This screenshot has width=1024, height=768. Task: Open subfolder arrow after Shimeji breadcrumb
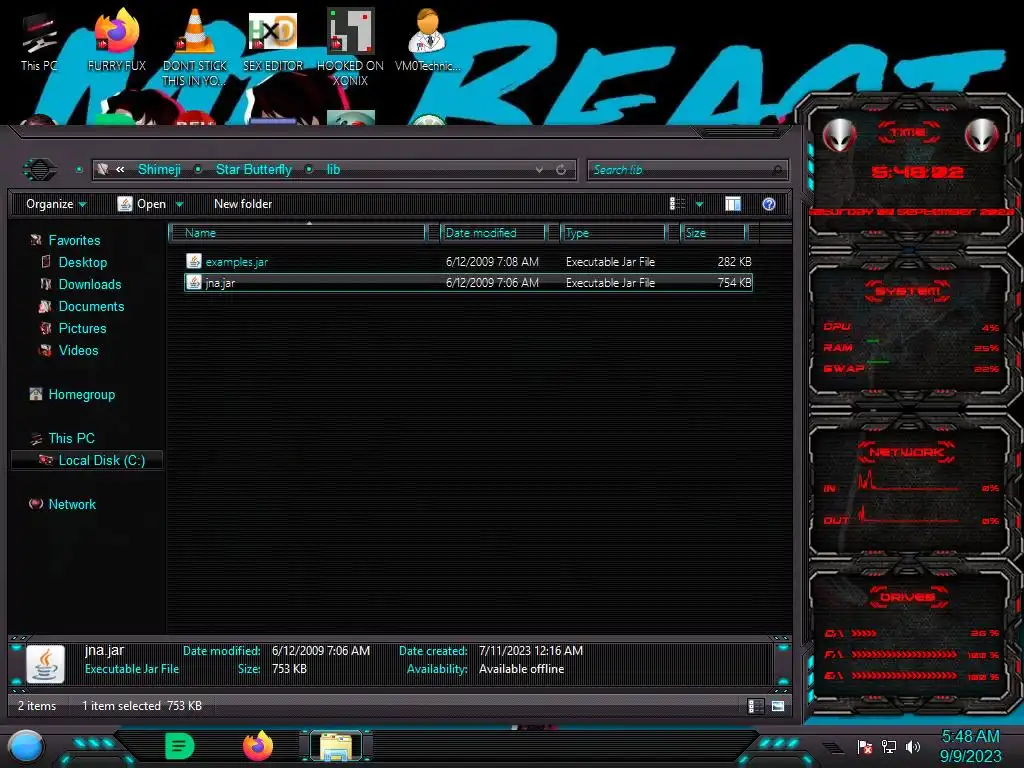(x=198, y=170)
